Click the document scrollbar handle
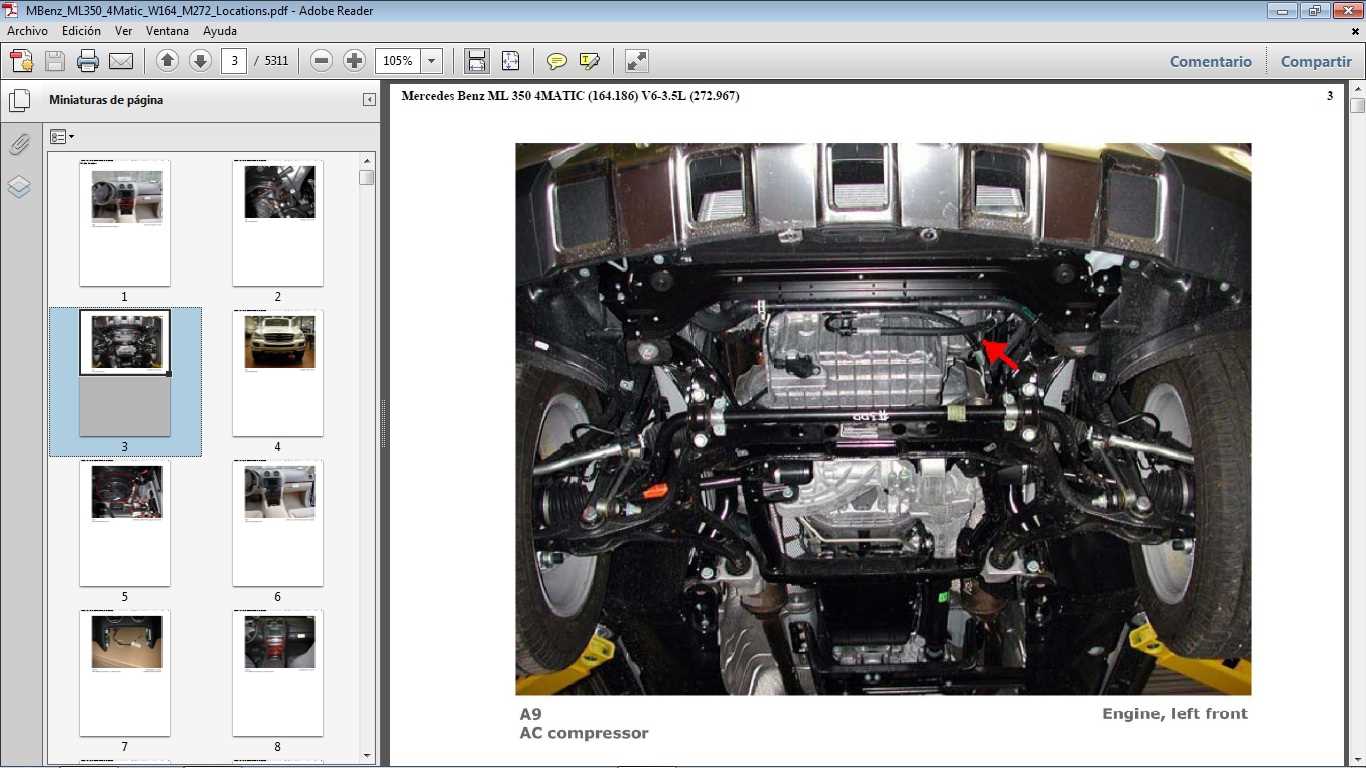Viewport: 1366px width, 768px height. pos(1357,106)
